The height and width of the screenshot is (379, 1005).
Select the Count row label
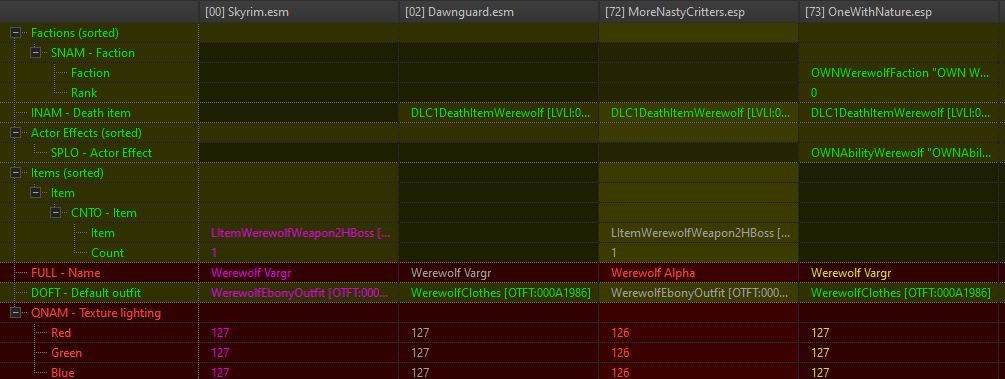point(107,253)
